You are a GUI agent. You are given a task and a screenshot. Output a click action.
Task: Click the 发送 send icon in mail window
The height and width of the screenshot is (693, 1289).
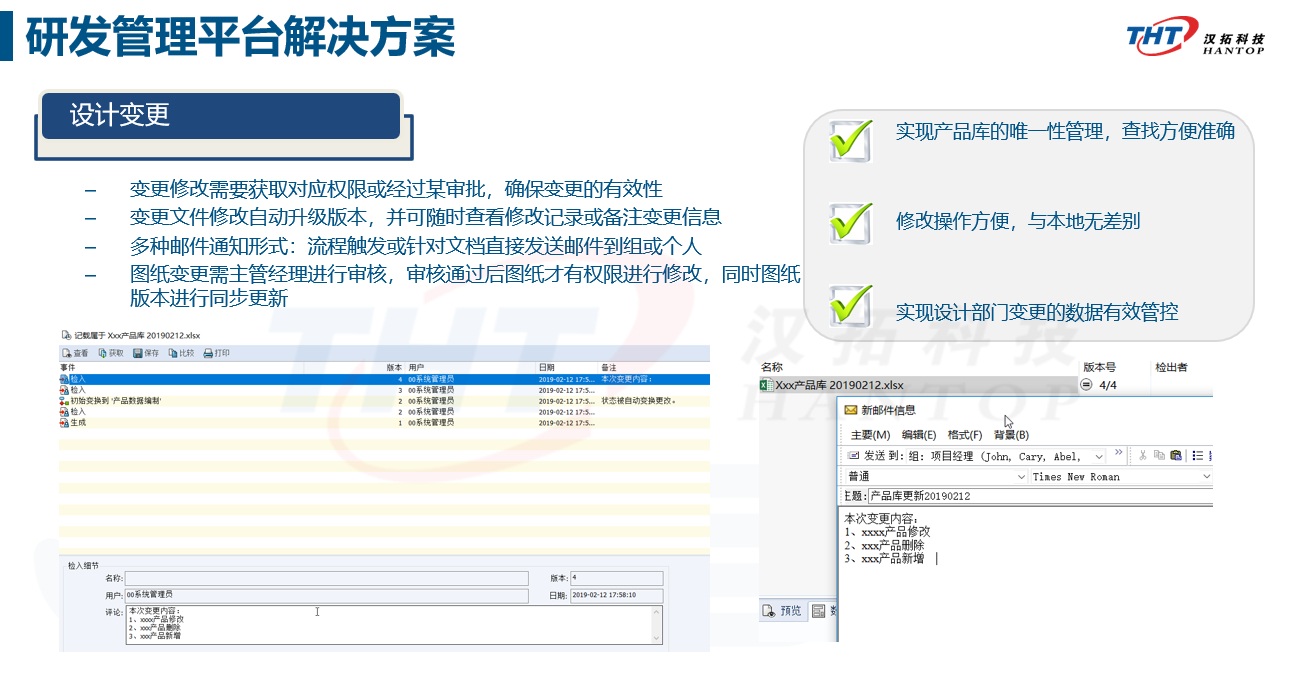(x=853, y=456)
